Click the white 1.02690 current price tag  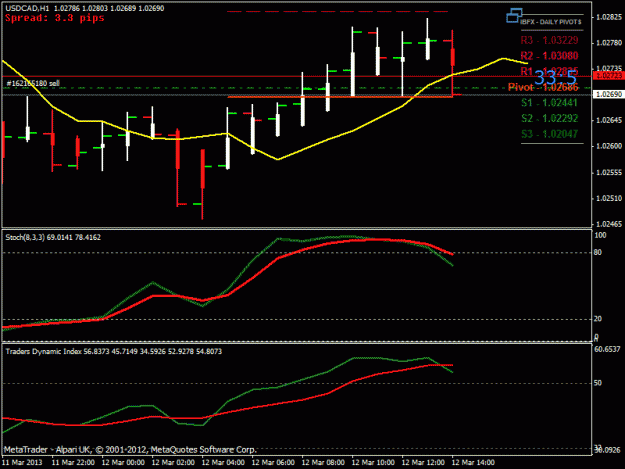pyautogui.click(x=608, y=94)
